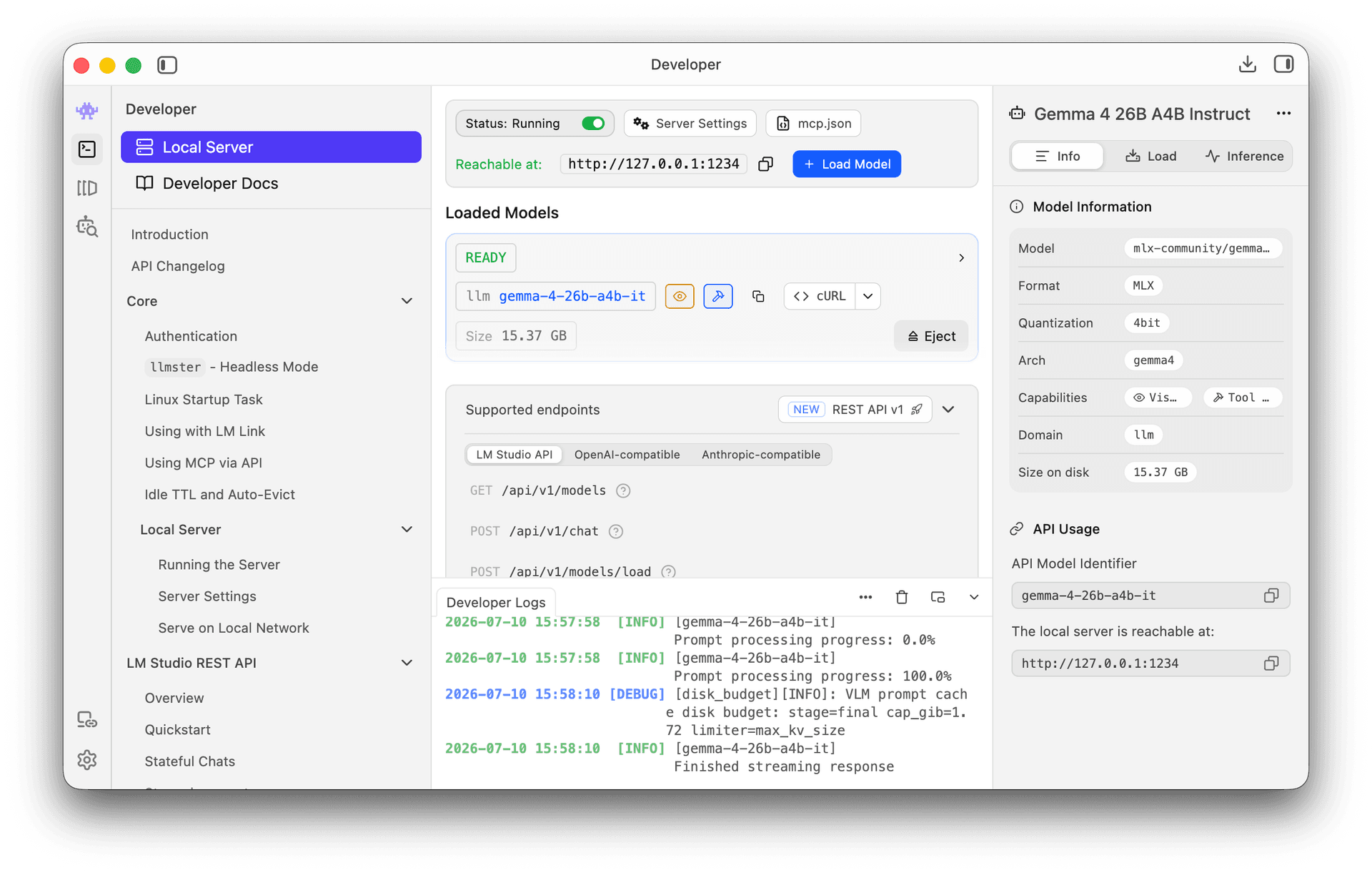
Task: Copy the local server URL in API Usage
Action: [1271, 664]
